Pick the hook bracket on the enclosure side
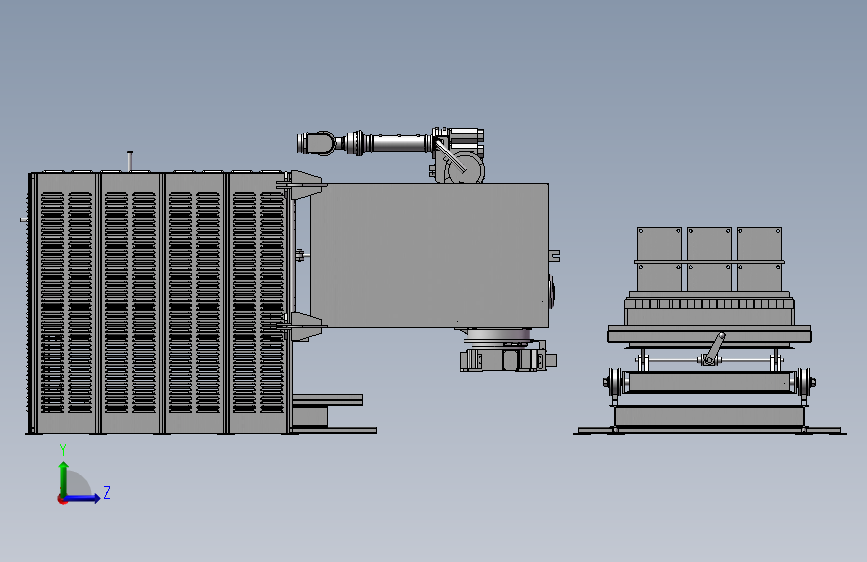The image size is (867, 562). point(555,256)
